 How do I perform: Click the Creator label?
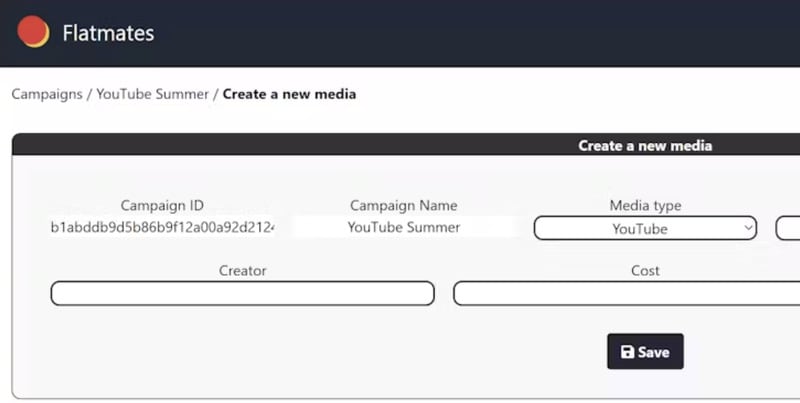click(242, 270)
